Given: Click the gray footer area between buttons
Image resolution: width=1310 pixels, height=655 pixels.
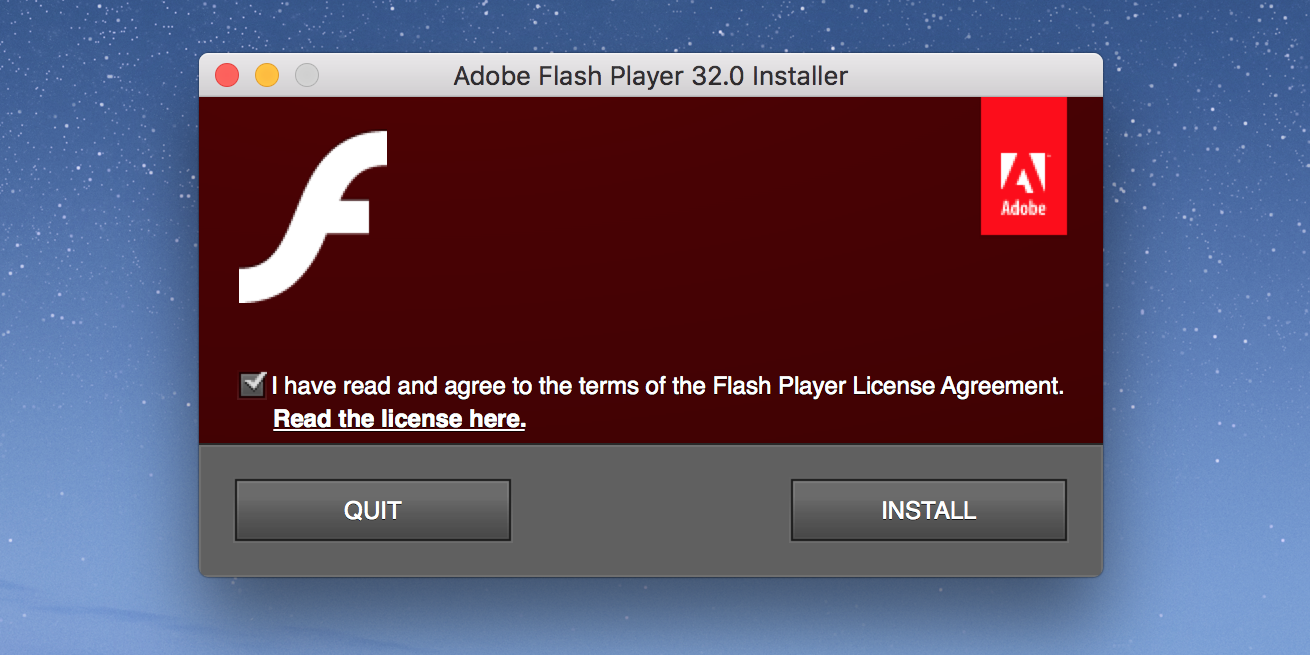Looking at the screenshot, I should (x=650, y=510).
